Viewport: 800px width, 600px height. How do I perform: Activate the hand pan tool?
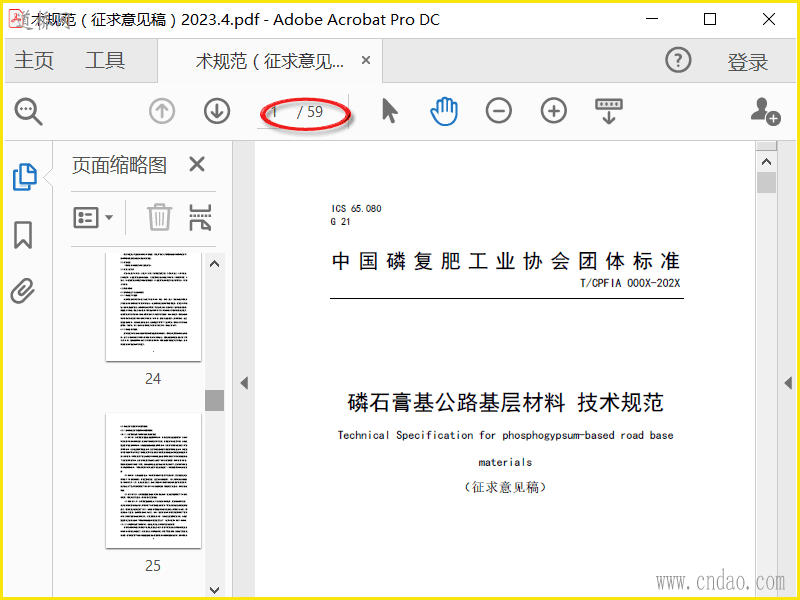click(444, 111)
